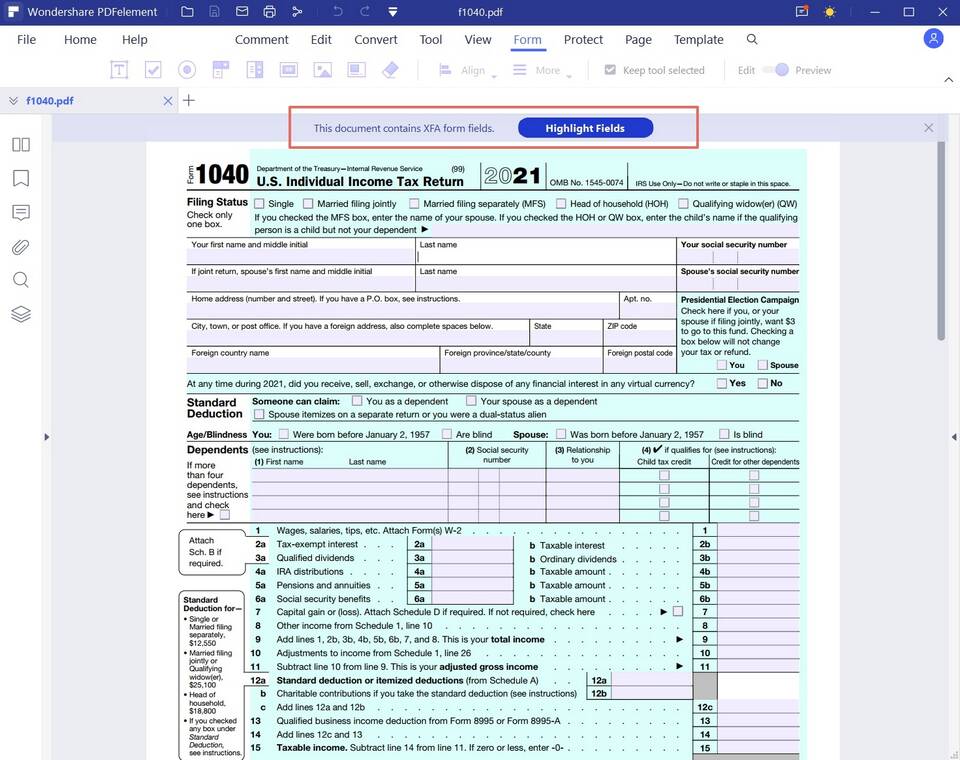960x760 pixels.
Task: Click the Share icon in title bar
Action: click(297, 12)
